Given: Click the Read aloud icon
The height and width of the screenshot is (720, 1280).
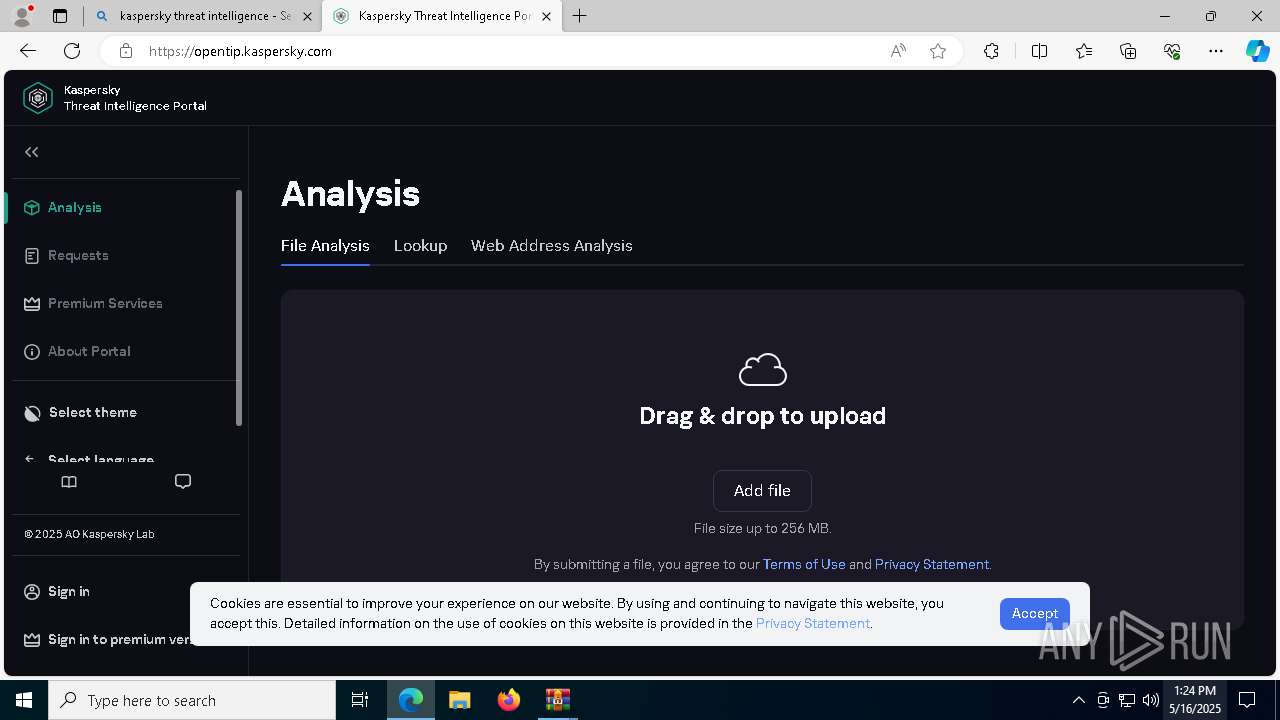Looking at the screenshot, I should (x=898, y=51).
